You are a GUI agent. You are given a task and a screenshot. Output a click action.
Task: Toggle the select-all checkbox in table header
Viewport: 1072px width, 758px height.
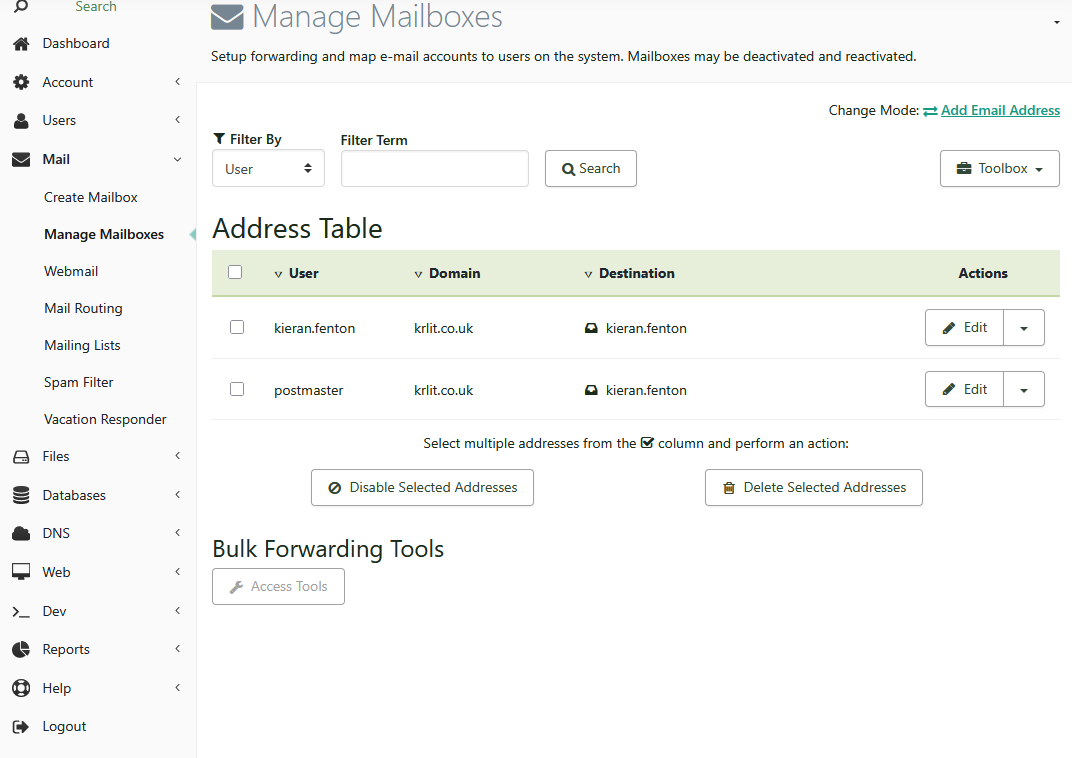tap(235, 272)
